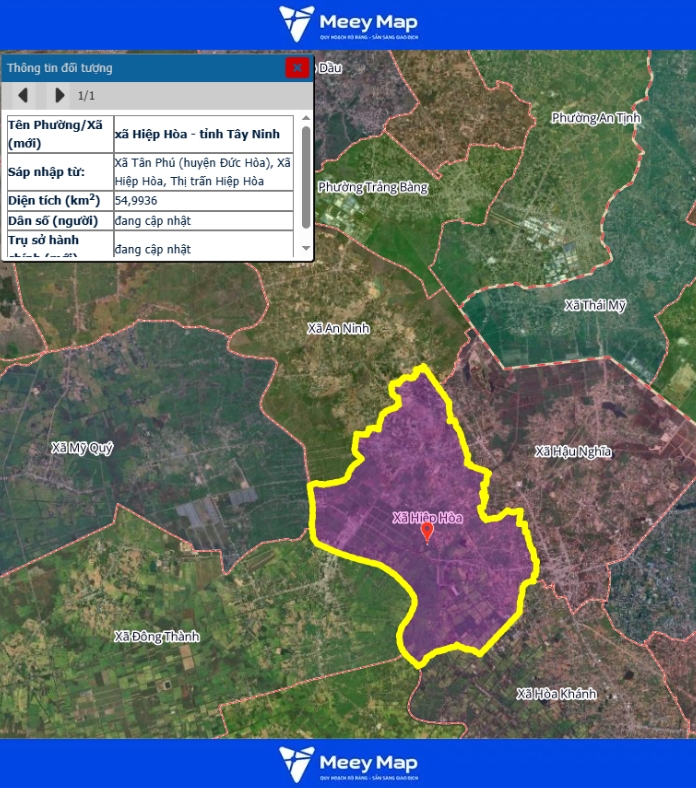
Task: Click the previous record arrow in info panel
Action: [x=23, y=95]
